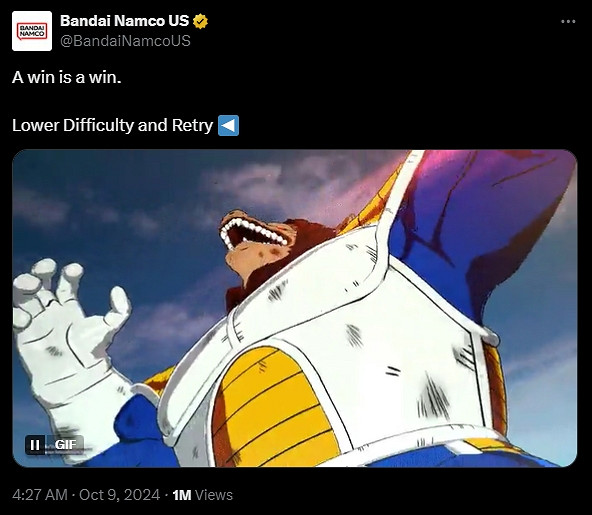The width and height of the screenshot is (592, 515).
Task: Select the "Lower Difficulty and Retry" text
Action: 113,125
